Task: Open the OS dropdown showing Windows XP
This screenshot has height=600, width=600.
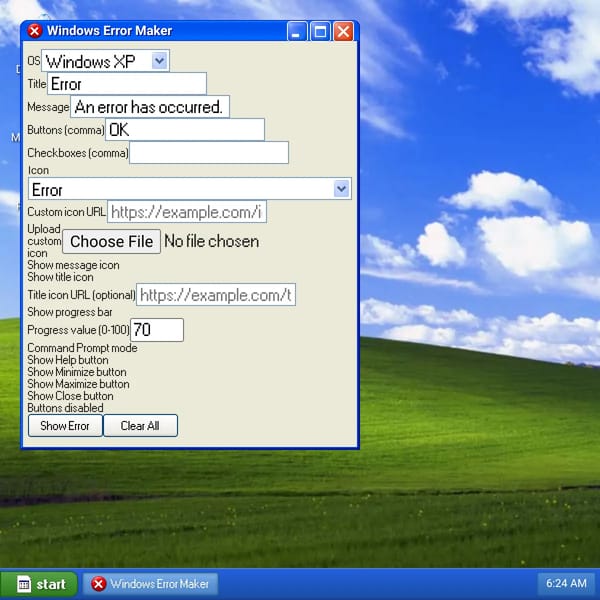Action: 105,61
